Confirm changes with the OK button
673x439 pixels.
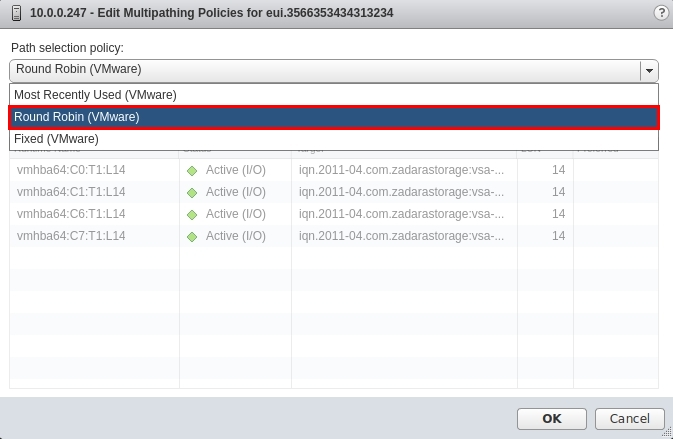tap(551, 419)
